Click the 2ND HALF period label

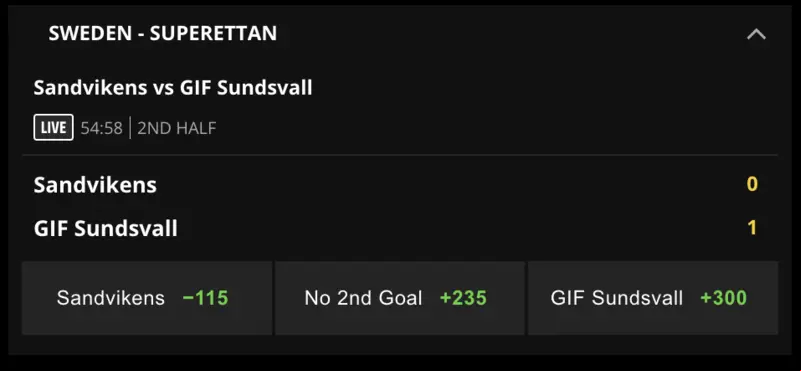tap(177, 128)
